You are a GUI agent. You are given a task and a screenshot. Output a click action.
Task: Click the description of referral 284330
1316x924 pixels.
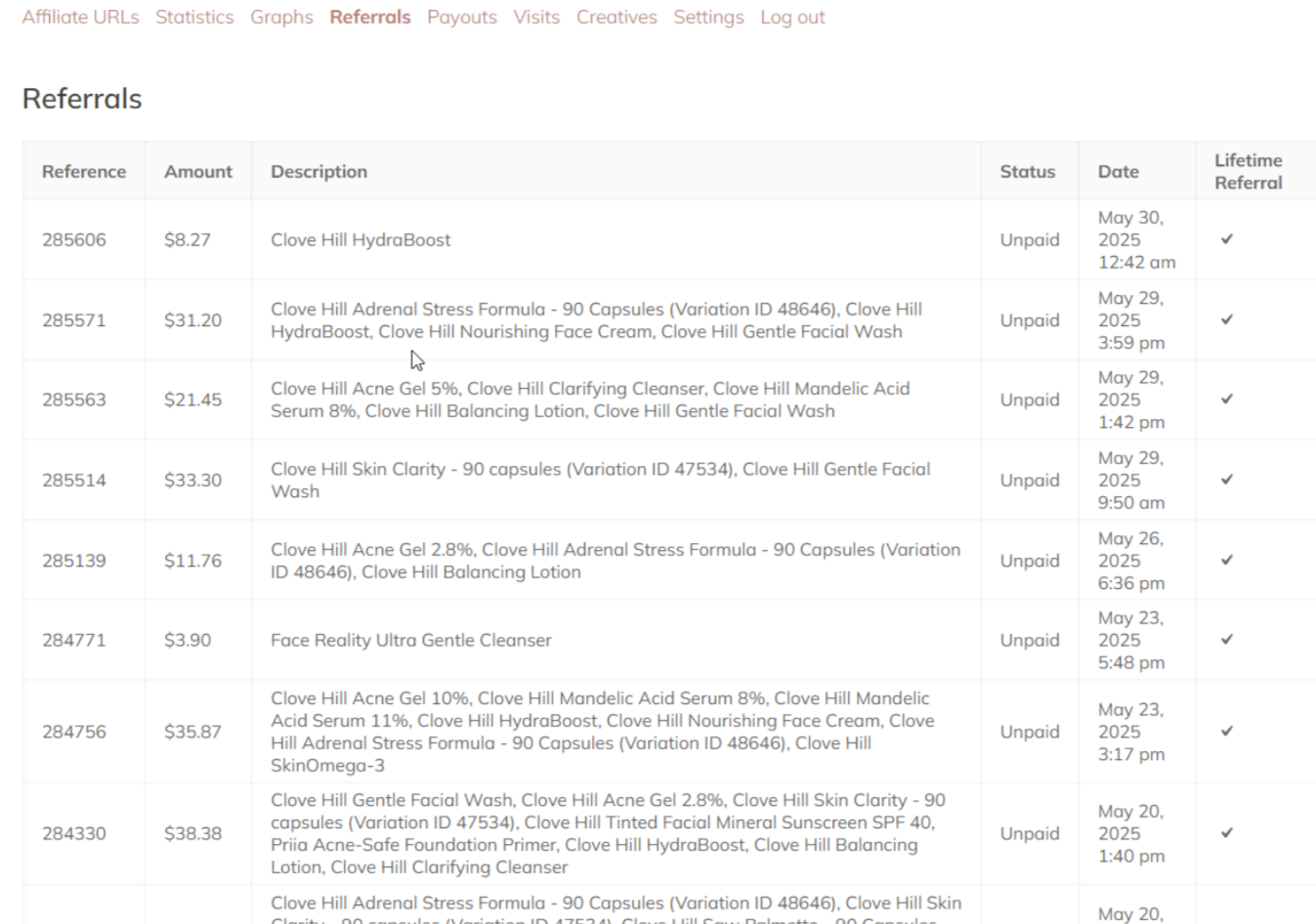pyautogui.click(x=609, y=833)
